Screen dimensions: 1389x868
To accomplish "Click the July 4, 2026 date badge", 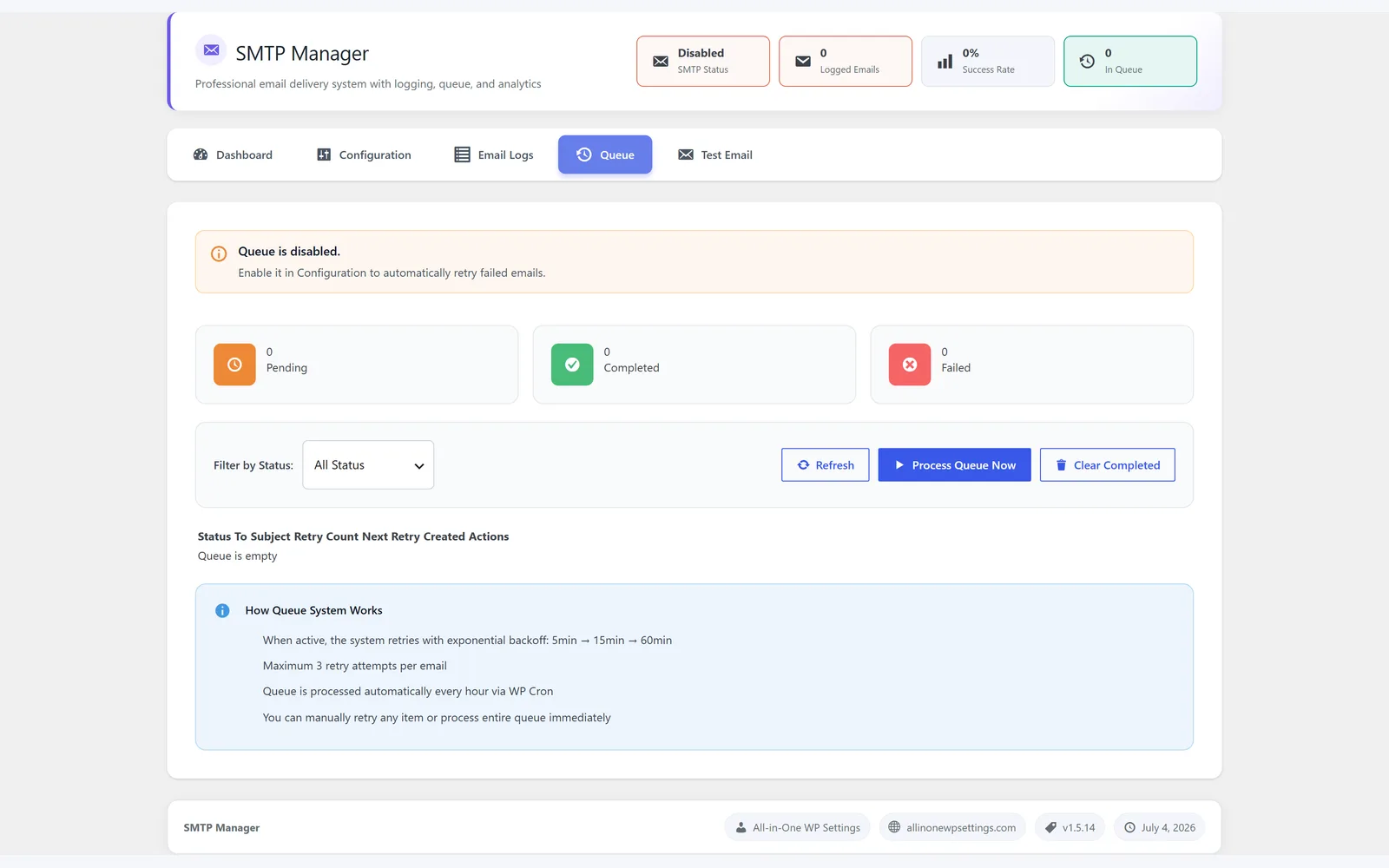I will tap(1159, 828).
